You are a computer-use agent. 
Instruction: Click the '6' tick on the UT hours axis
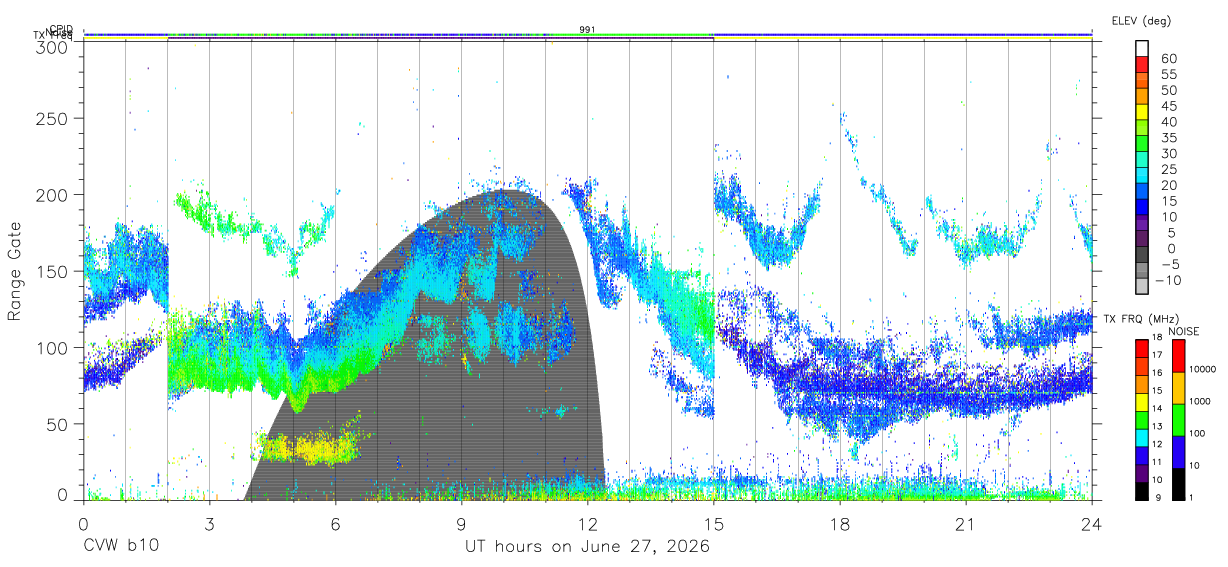click(335, 524)
